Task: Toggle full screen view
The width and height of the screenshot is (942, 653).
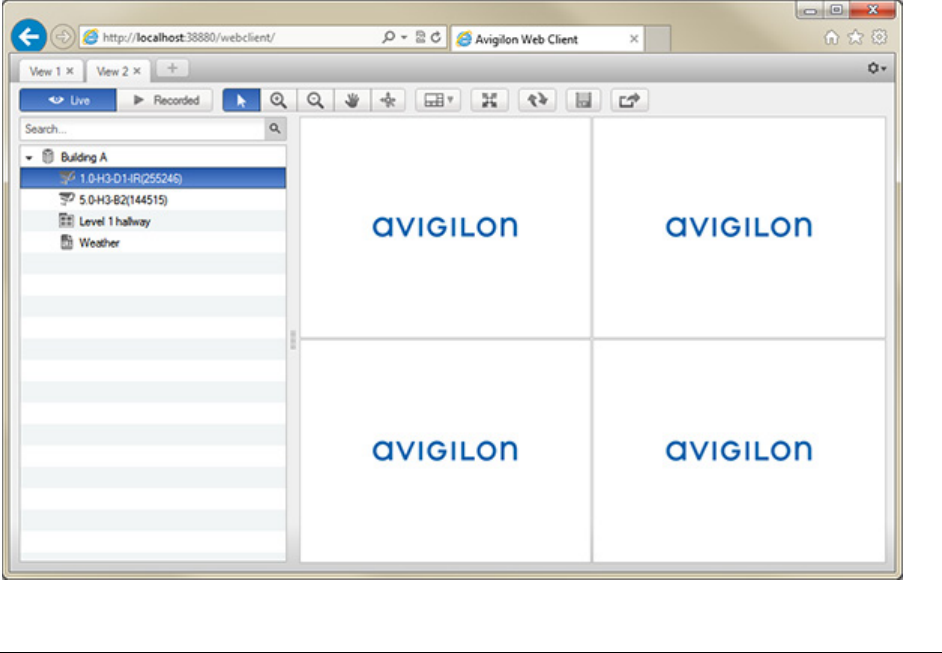Action: coord(490,100)
